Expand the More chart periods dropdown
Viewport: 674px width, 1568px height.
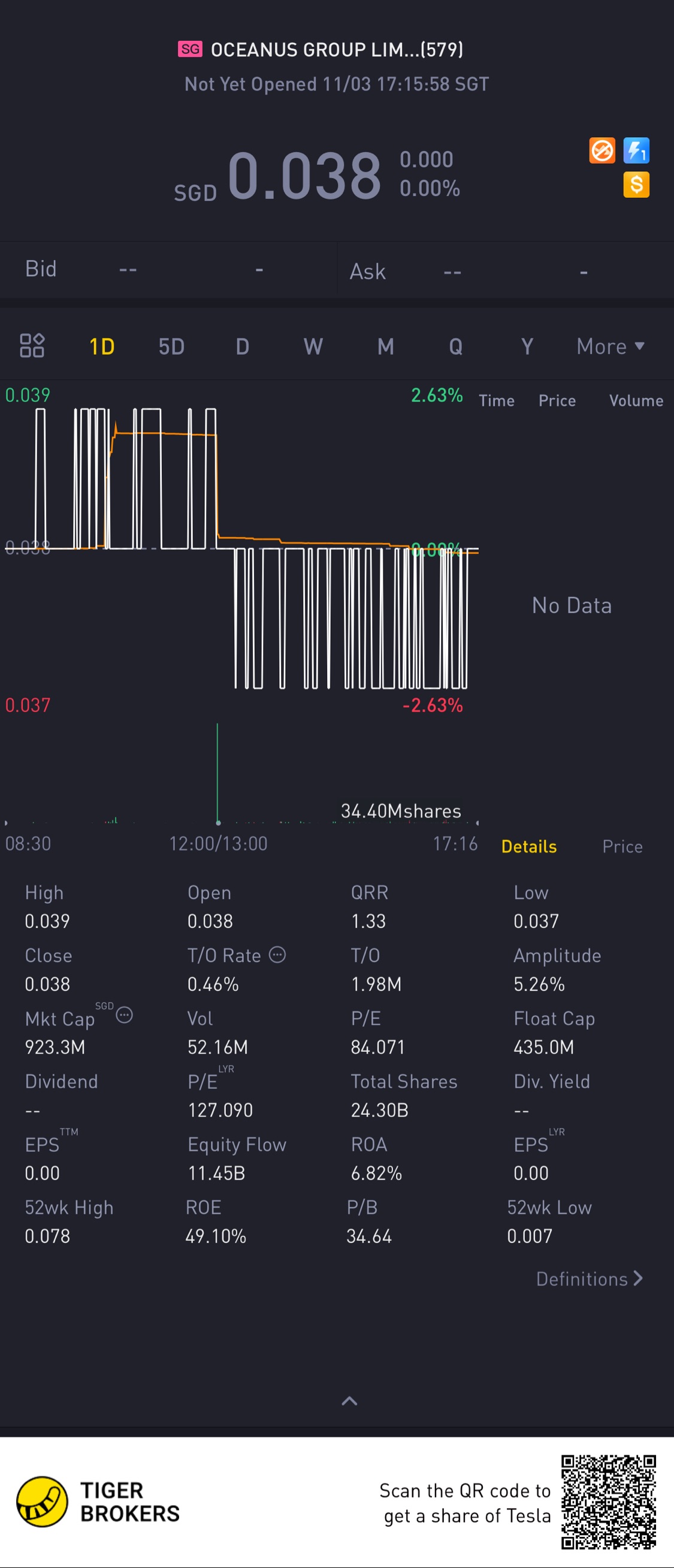610,346
